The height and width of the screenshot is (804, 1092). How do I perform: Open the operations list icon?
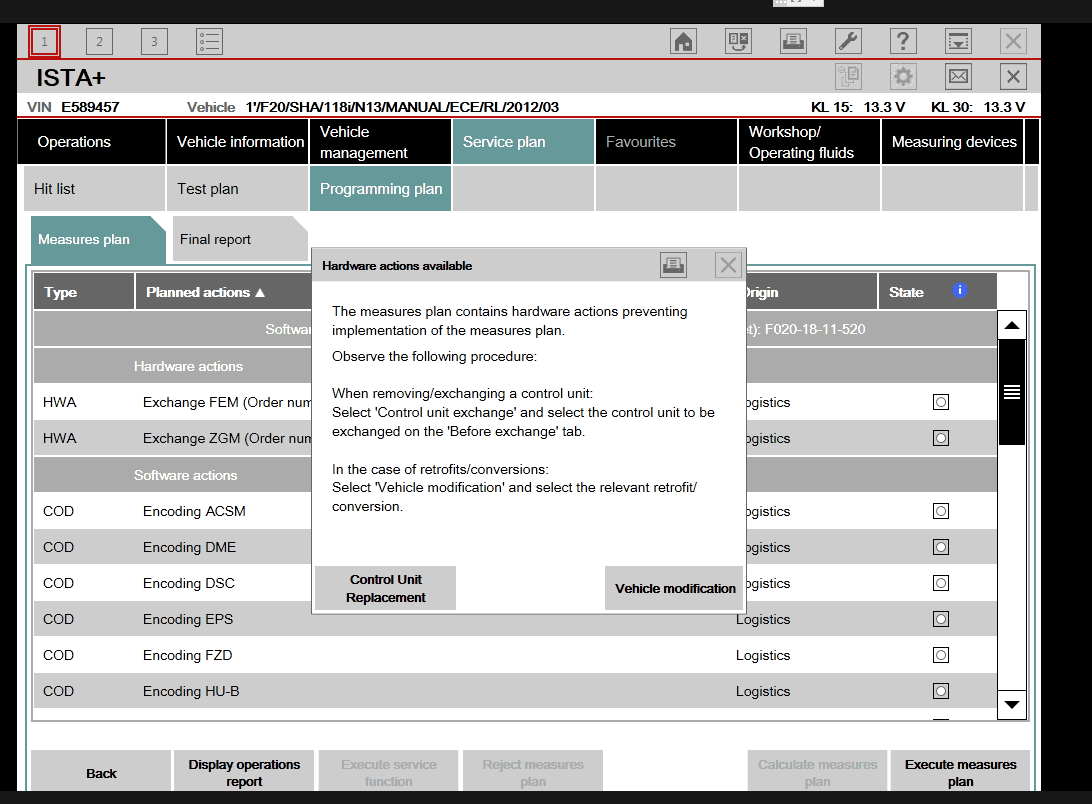tap(209, 42)
